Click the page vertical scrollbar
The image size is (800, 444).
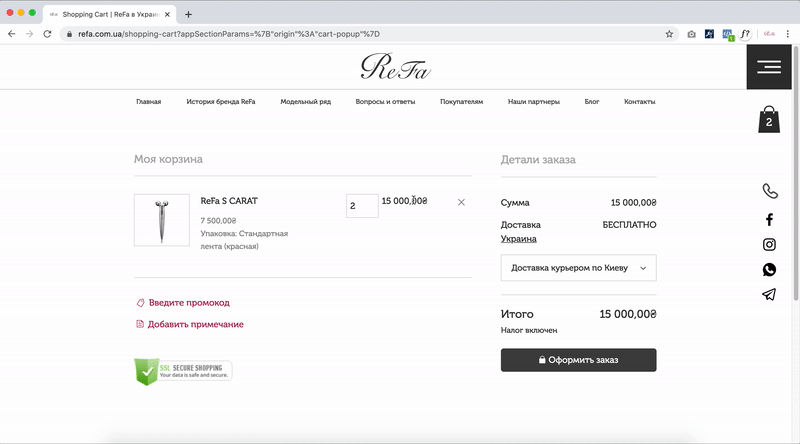coord(795,174)
